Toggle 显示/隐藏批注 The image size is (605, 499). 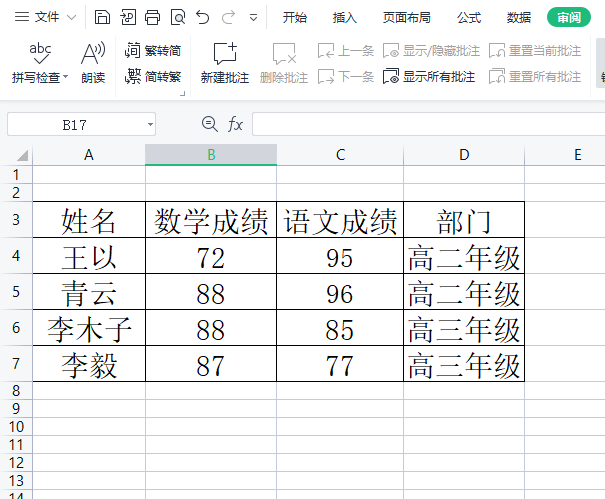click(x=431, y=51)
